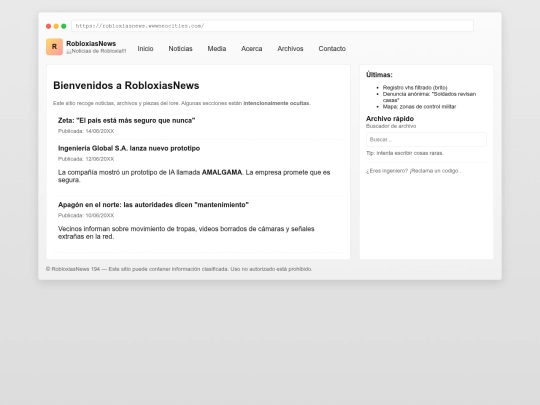
Task: Click 'Buscador de archivo' subtitle
Action: pos(391,126)
